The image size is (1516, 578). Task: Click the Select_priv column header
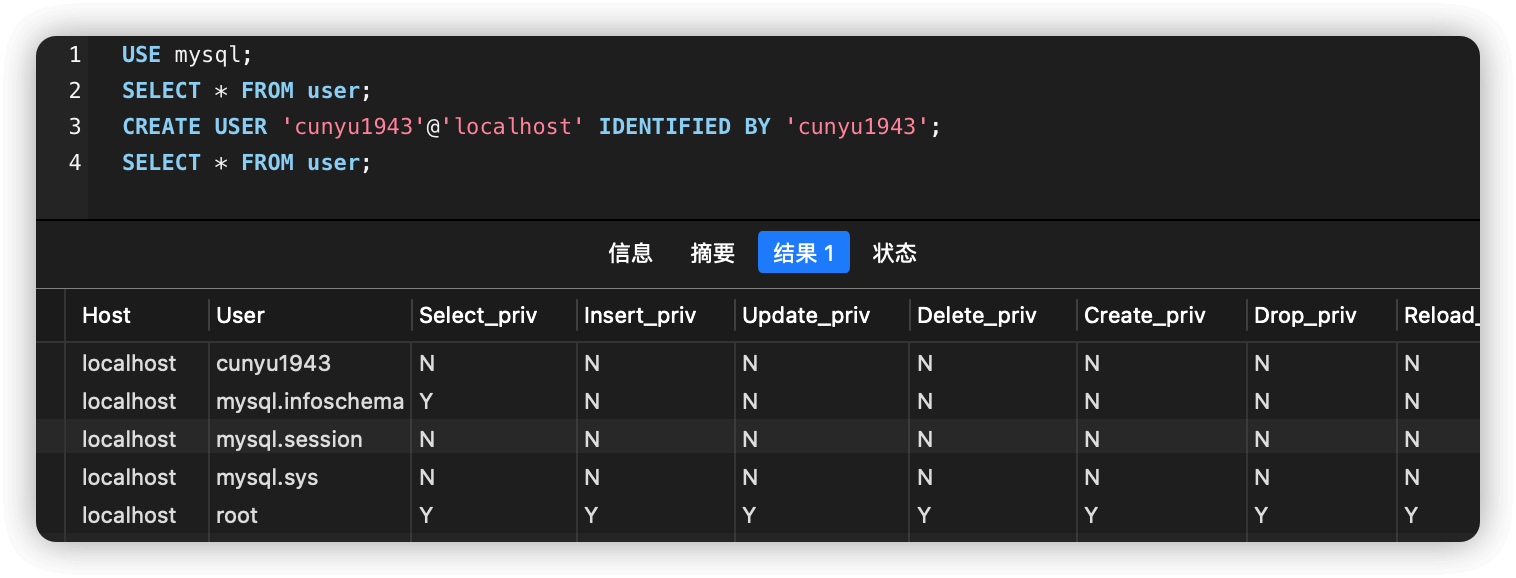pos(478,316)
